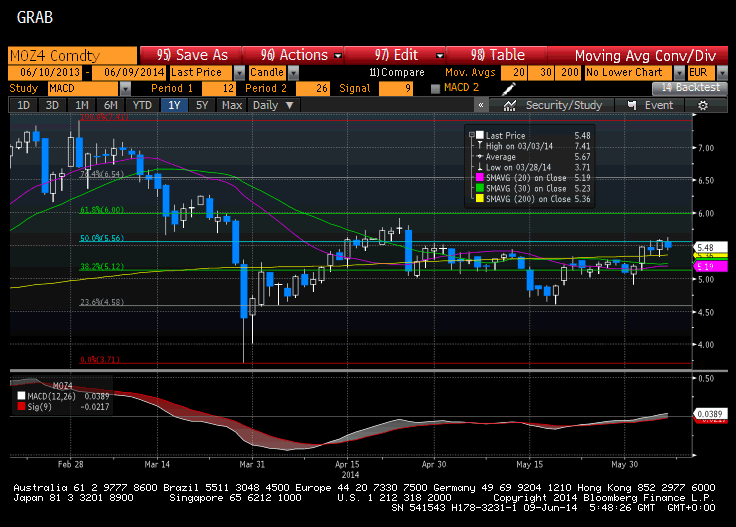Screen dimensions: 736x527
Task: Click the magenta SMAVG (20) swatch
Action: [x=480, y=178]
